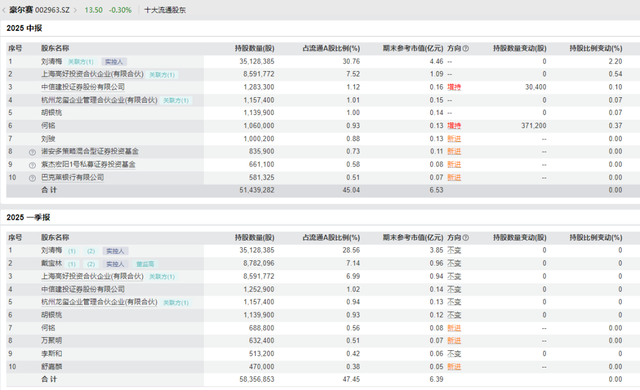Click the -0.30% price change in header
The image size is (640, 390).
(120, 10)
